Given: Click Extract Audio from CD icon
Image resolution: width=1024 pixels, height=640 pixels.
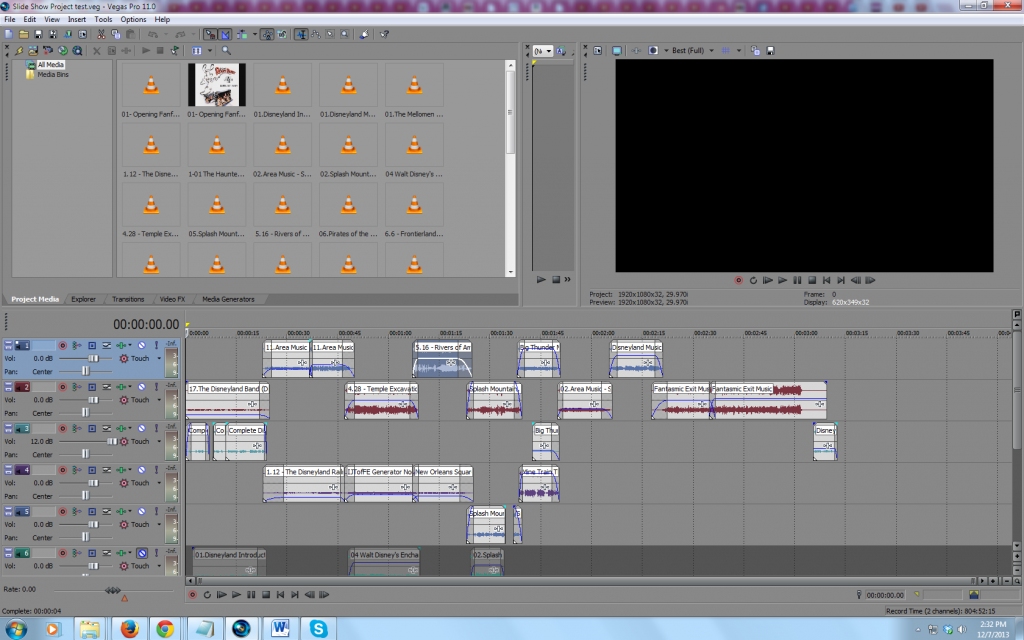Looking at the screenshot, I should tap(63, 50).
